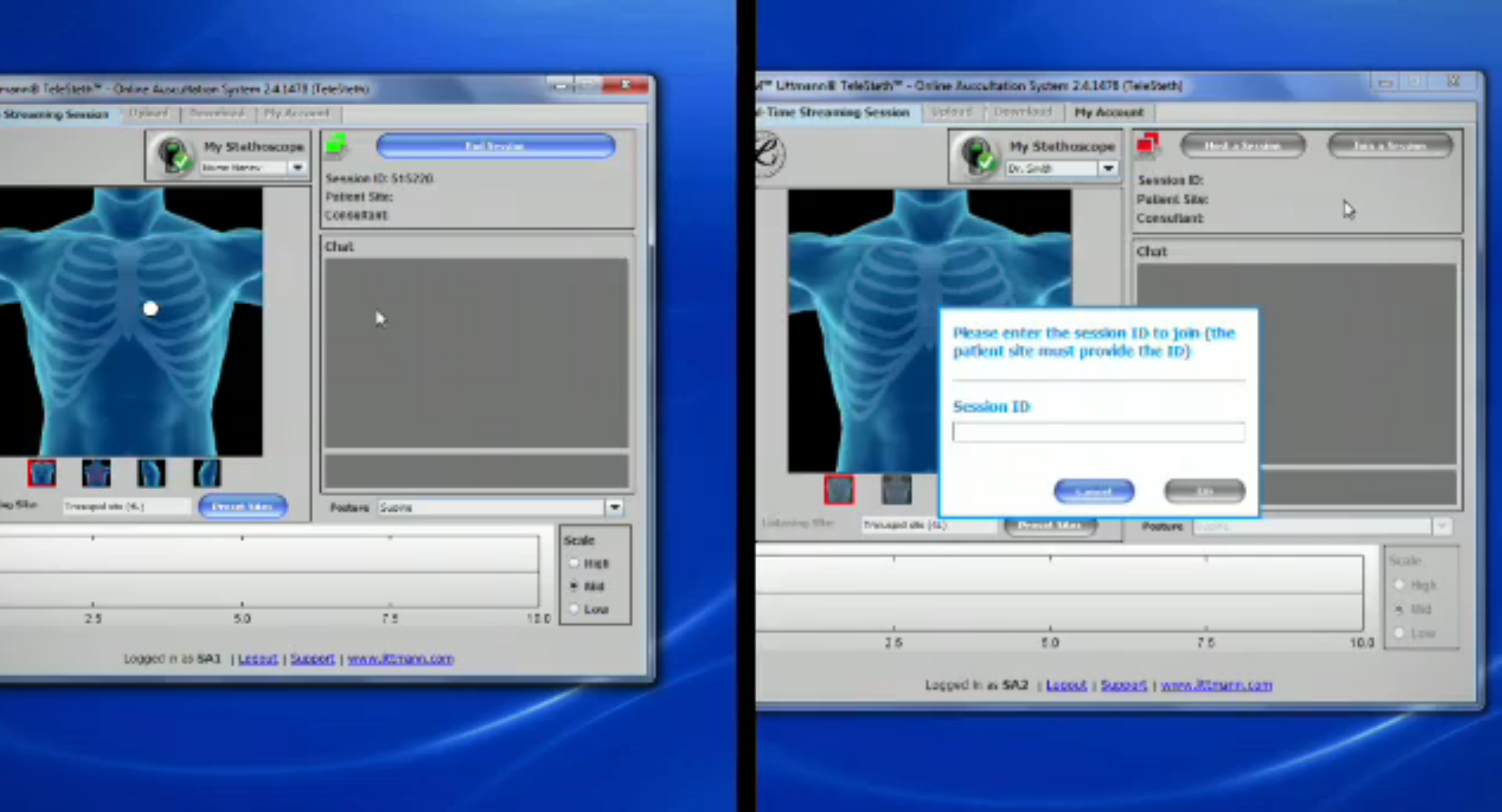Open Streaming Session tab in left window

(56, 115)
